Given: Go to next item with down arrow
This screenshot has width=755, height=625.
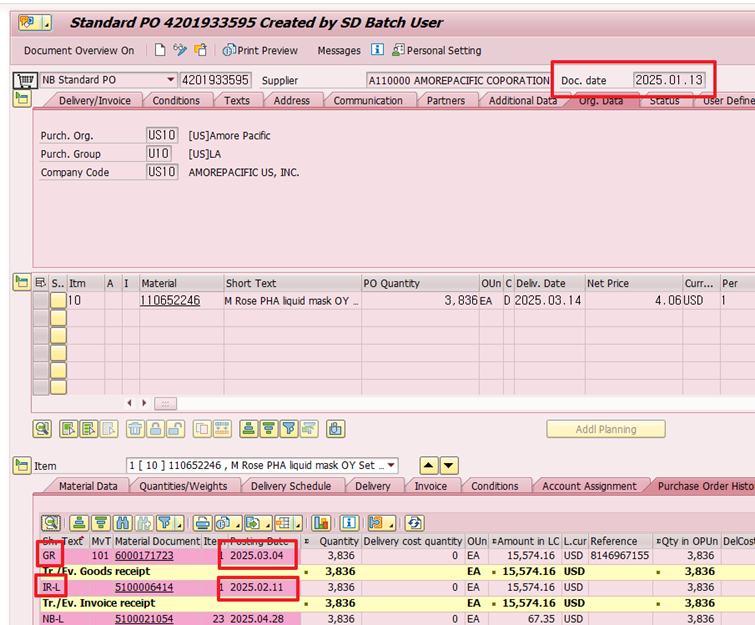Looking at the screenshot, I should click(449, 466).
